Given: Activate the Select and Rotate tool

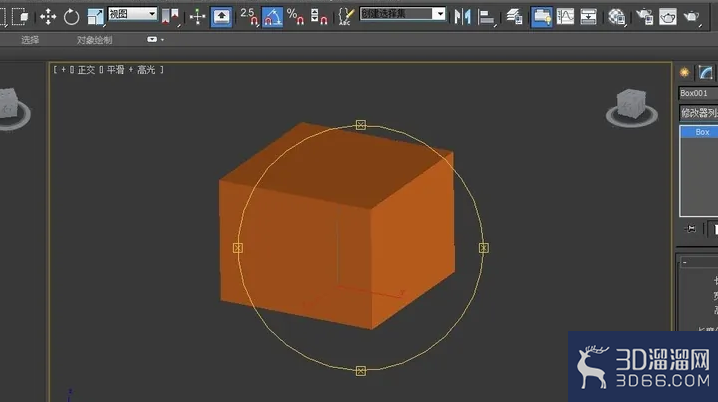Looking at the screenshot, I should tap(71, 17).
